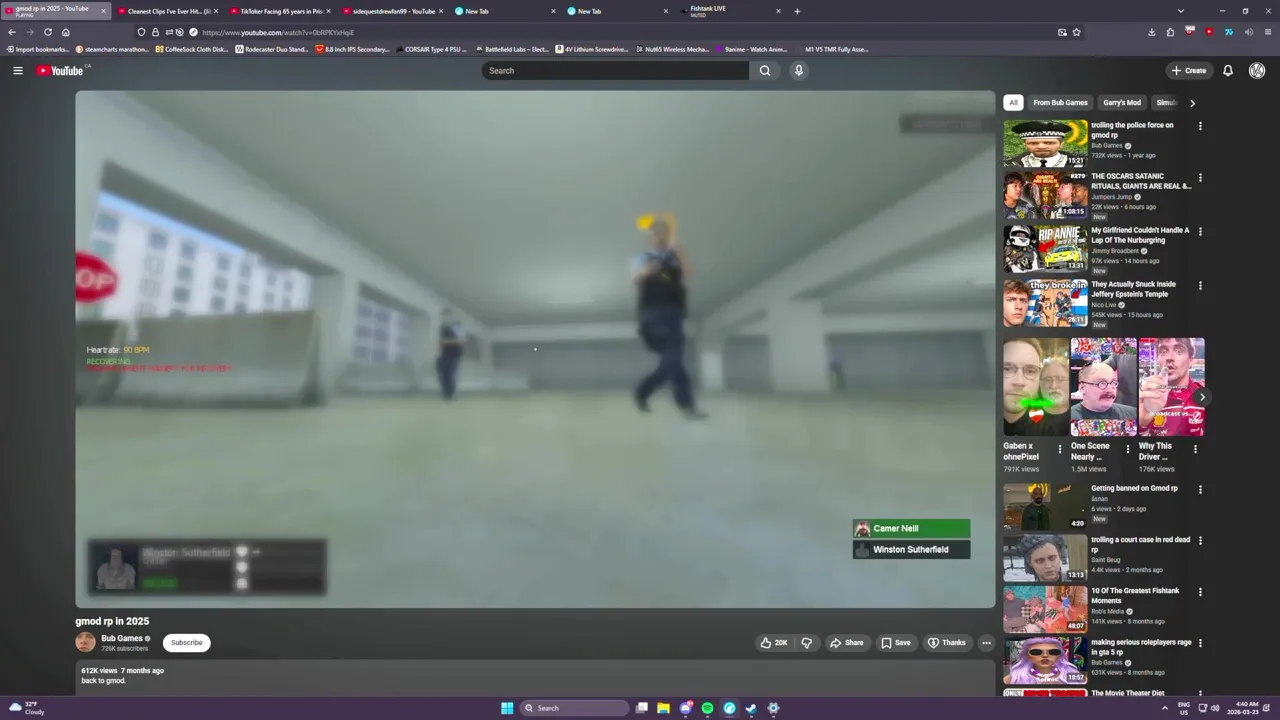This screenshot has width=1280, height=720.
Task: Open a new browser tab with plus
Action: tap(797, 11)
